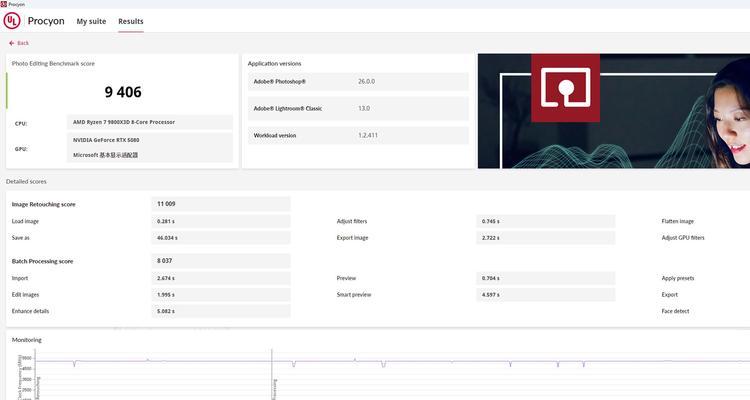Select the overall score 9 406
Screen dimensions: 750x400
[x=123, y=92]
